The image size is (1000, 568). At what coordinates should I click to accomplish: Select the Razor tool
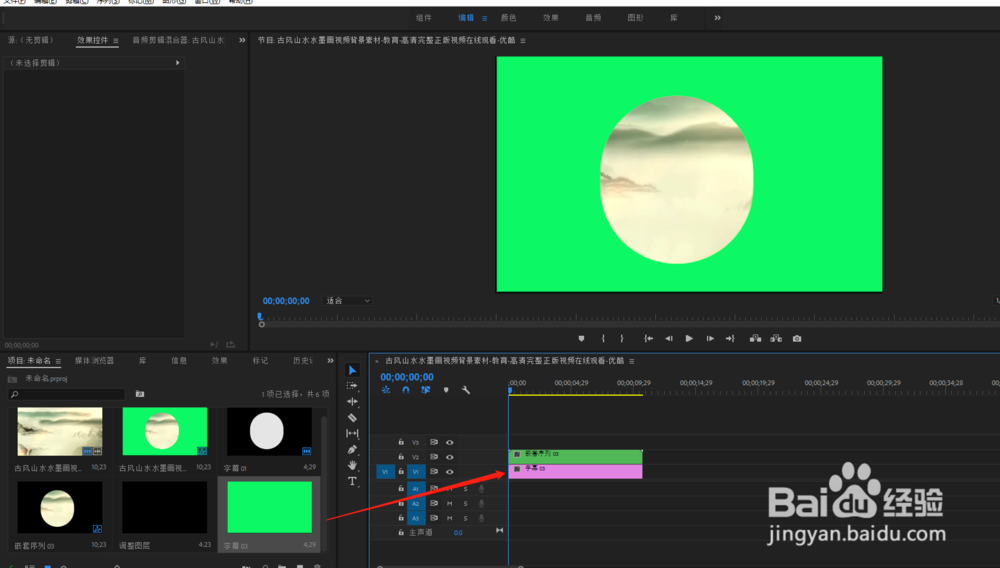352,418
